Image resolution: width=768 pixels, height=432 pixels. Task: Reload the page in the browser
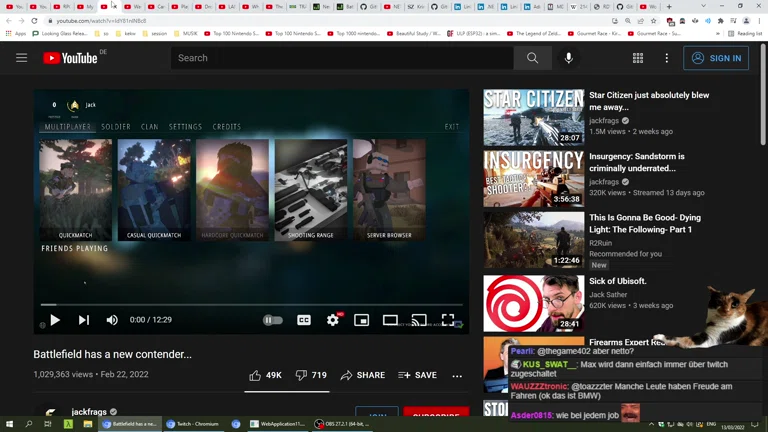34,21
